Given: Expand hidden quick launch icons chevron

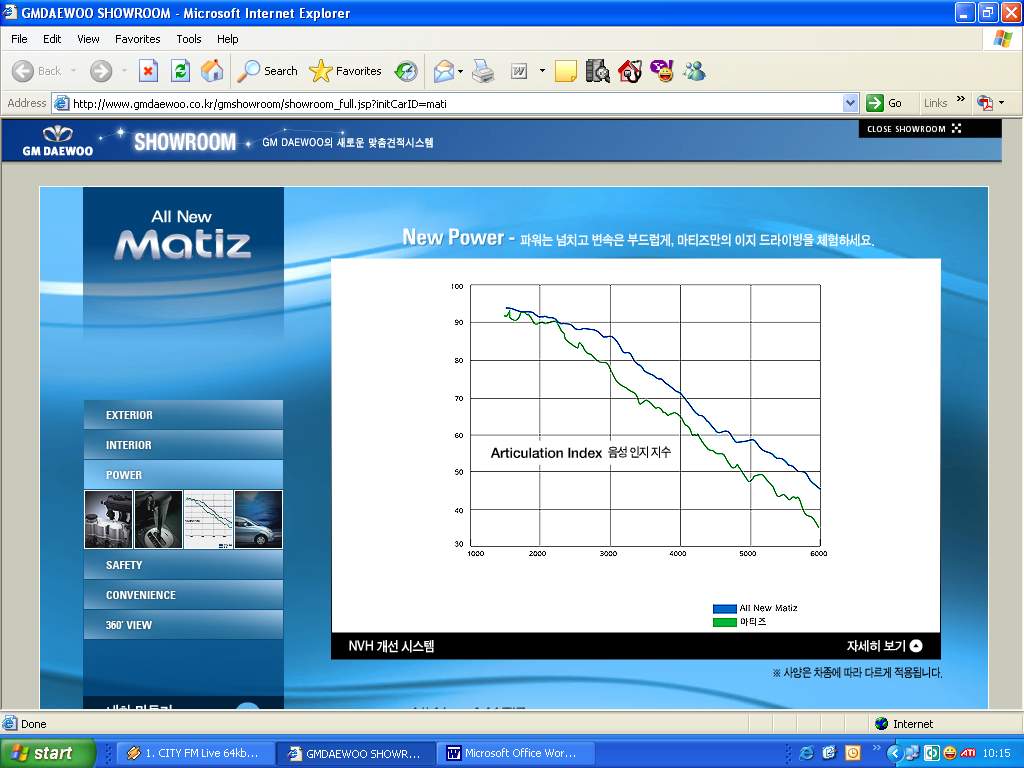Looking at the screenshot, I should pyautogui.click(x=876, y=748).
